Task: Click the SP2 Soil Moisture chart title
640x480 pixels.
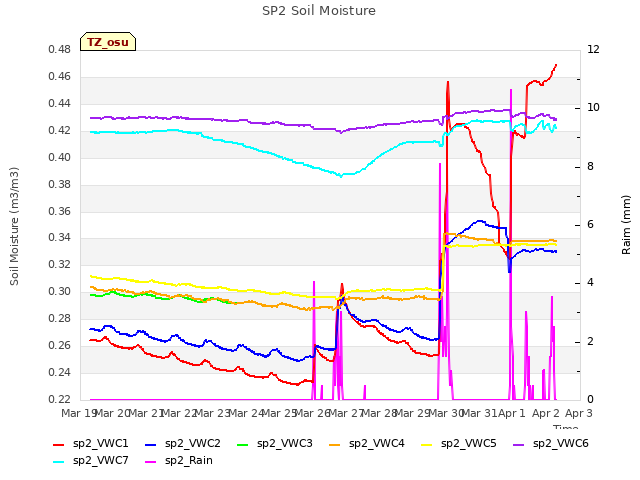Action: [x=319, y=11]
